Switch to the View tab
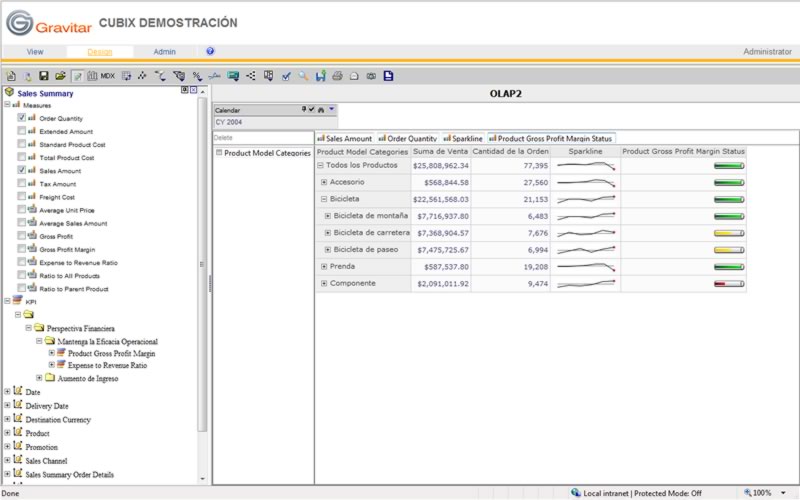800x500 pixels. pyautogui.click(x=35, y=52)
